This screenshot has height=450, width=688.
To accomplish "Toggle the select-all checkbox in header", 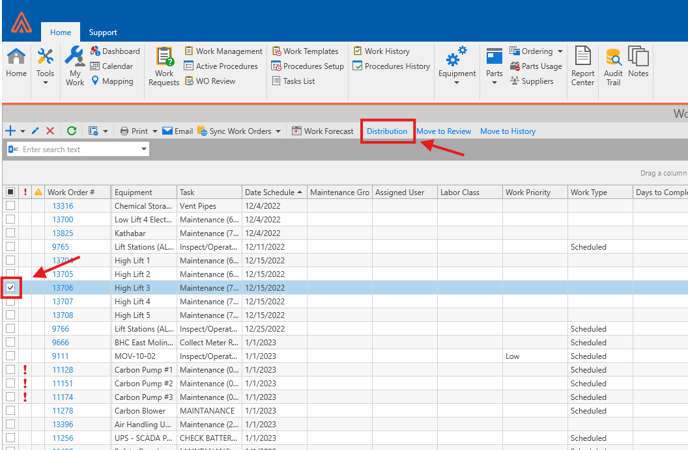I will point(11,192).
